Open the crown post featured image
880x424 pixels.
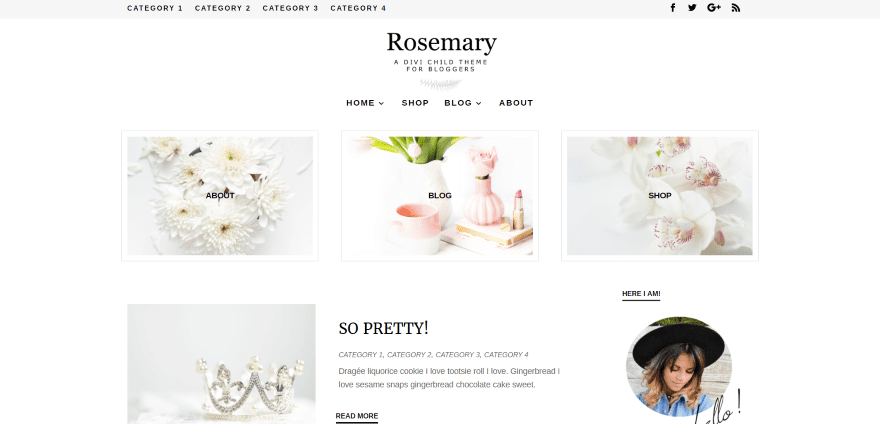(221, 364)
